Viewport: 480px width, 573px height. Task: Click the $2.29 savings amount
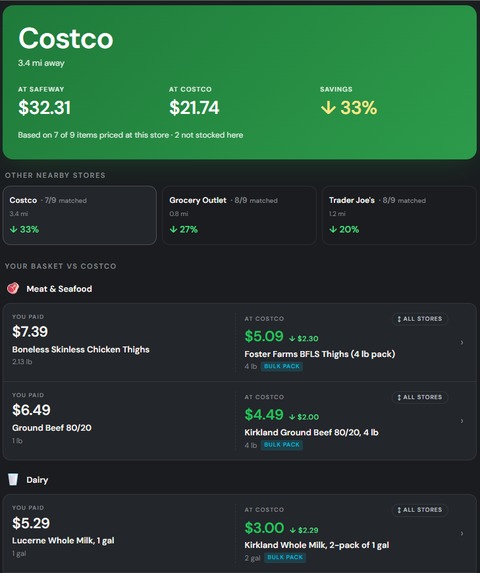(x=304, y=530)
